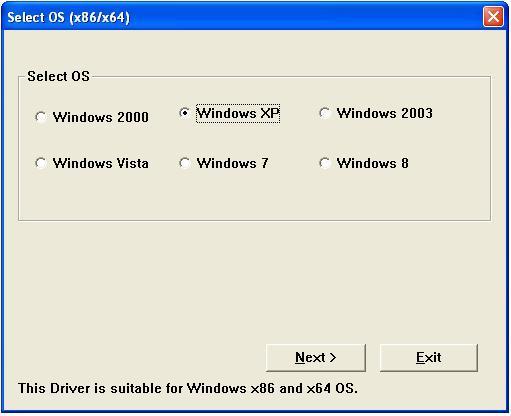
Task: Click the Exit button
Action: (x=429, y=358)
